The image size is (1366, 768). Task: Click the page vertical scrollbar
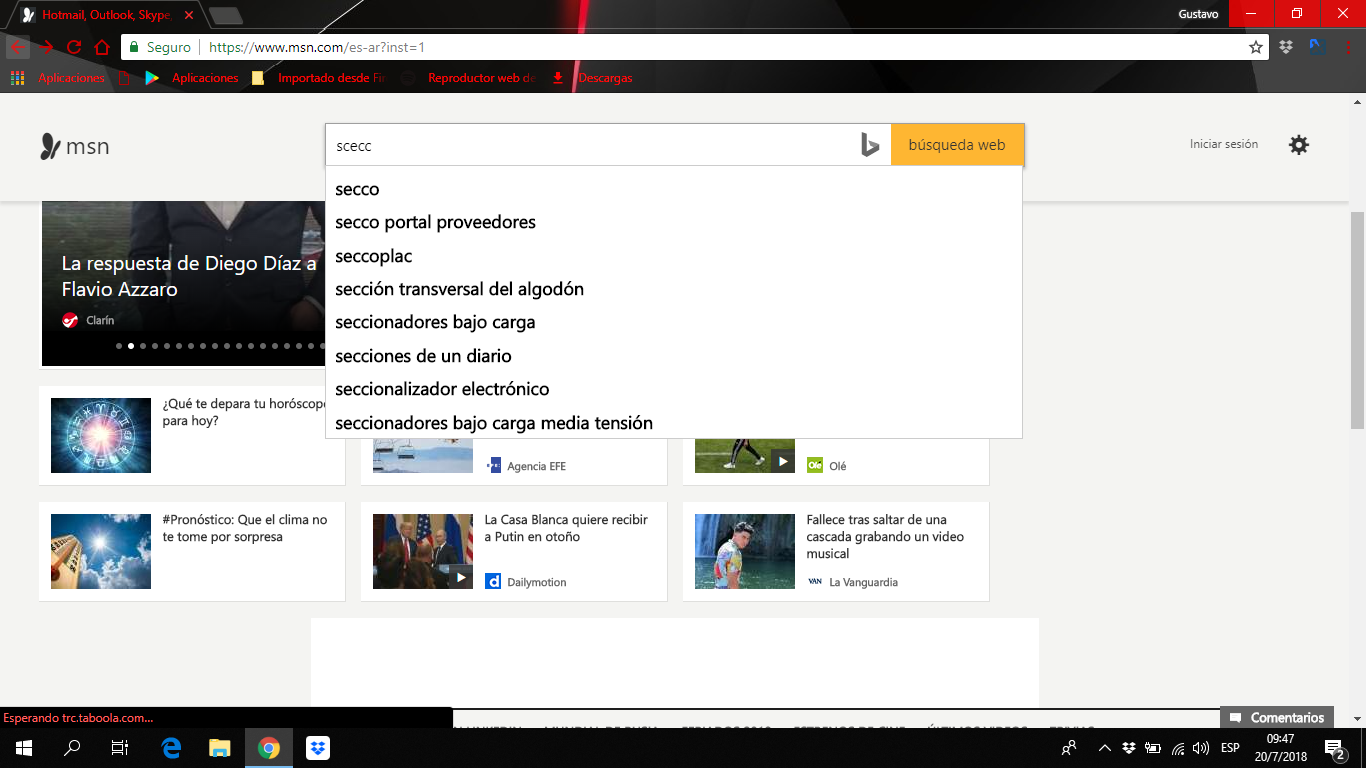1357,320
